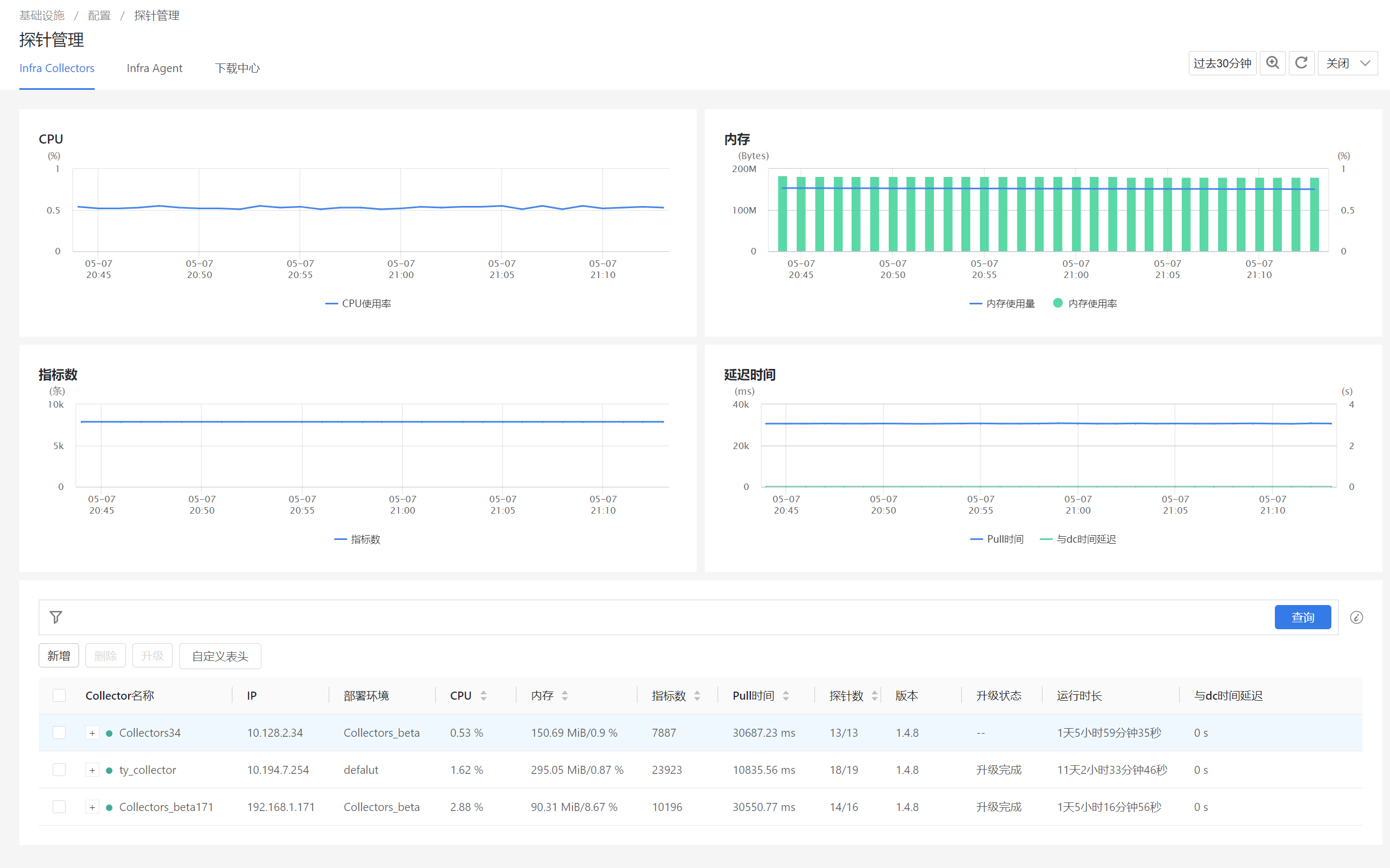The width and height of the screenshot is (1390, 868).
Task: Switch to 下载中心 tab
Action: [x=237, y=68]
